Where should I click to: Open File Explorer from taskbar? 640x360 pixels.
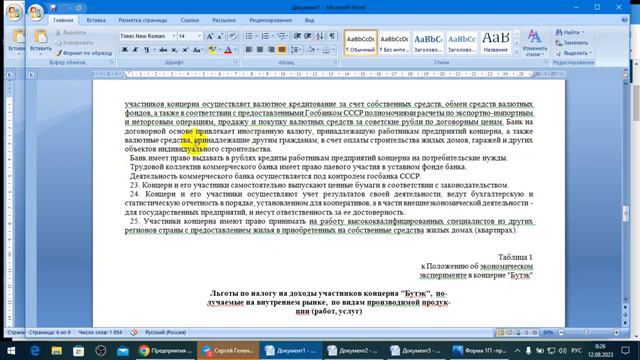pos(57,351)
